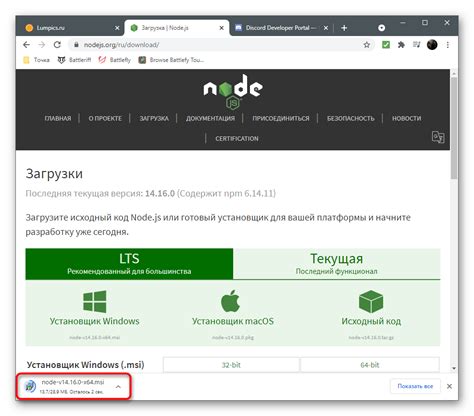Open the НОВОСТИ menu item
Viewport: 474px width, 416px height.
tap(406, 118)
